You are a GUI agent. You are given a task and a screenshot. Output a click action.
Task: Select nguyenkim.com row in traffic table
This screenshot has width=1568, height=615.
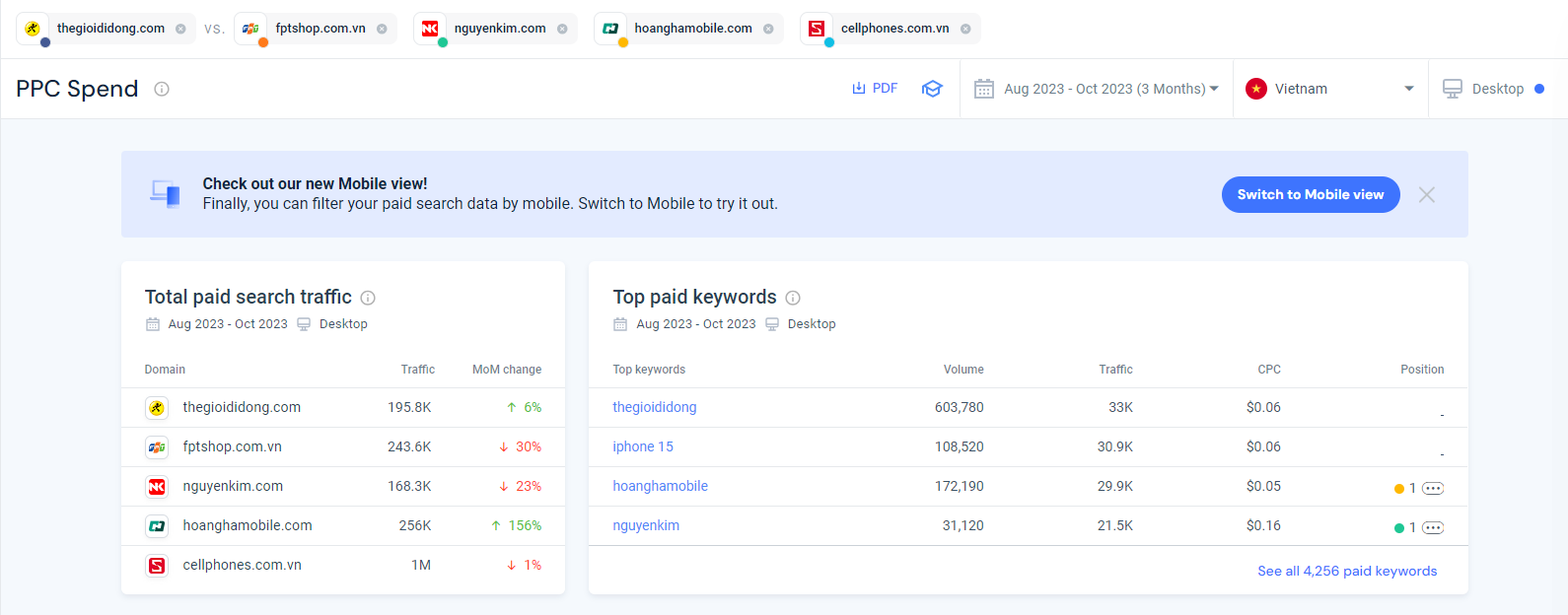[x=343, y=486]
